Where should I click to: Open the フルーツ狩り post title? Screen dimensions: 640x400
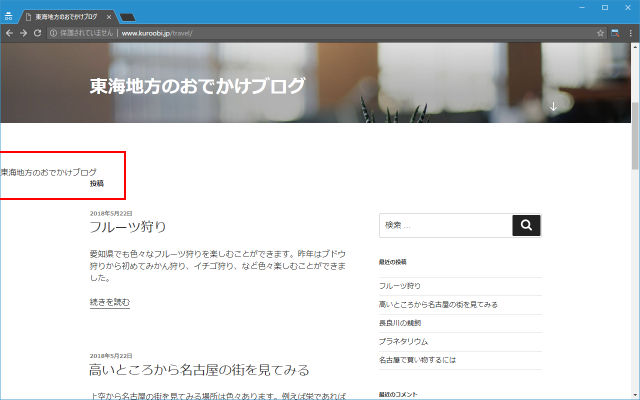[x=127, y=227]
